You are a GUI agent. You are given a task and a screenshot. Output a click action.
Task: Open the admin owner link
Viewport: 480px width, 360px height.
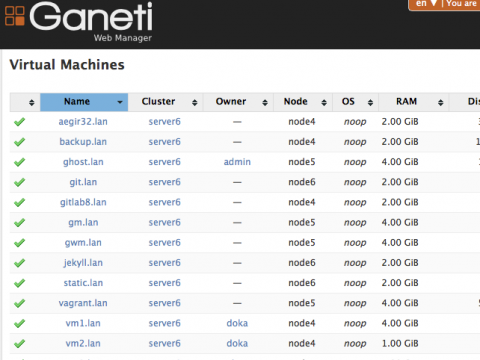click(x=237, y=162)
